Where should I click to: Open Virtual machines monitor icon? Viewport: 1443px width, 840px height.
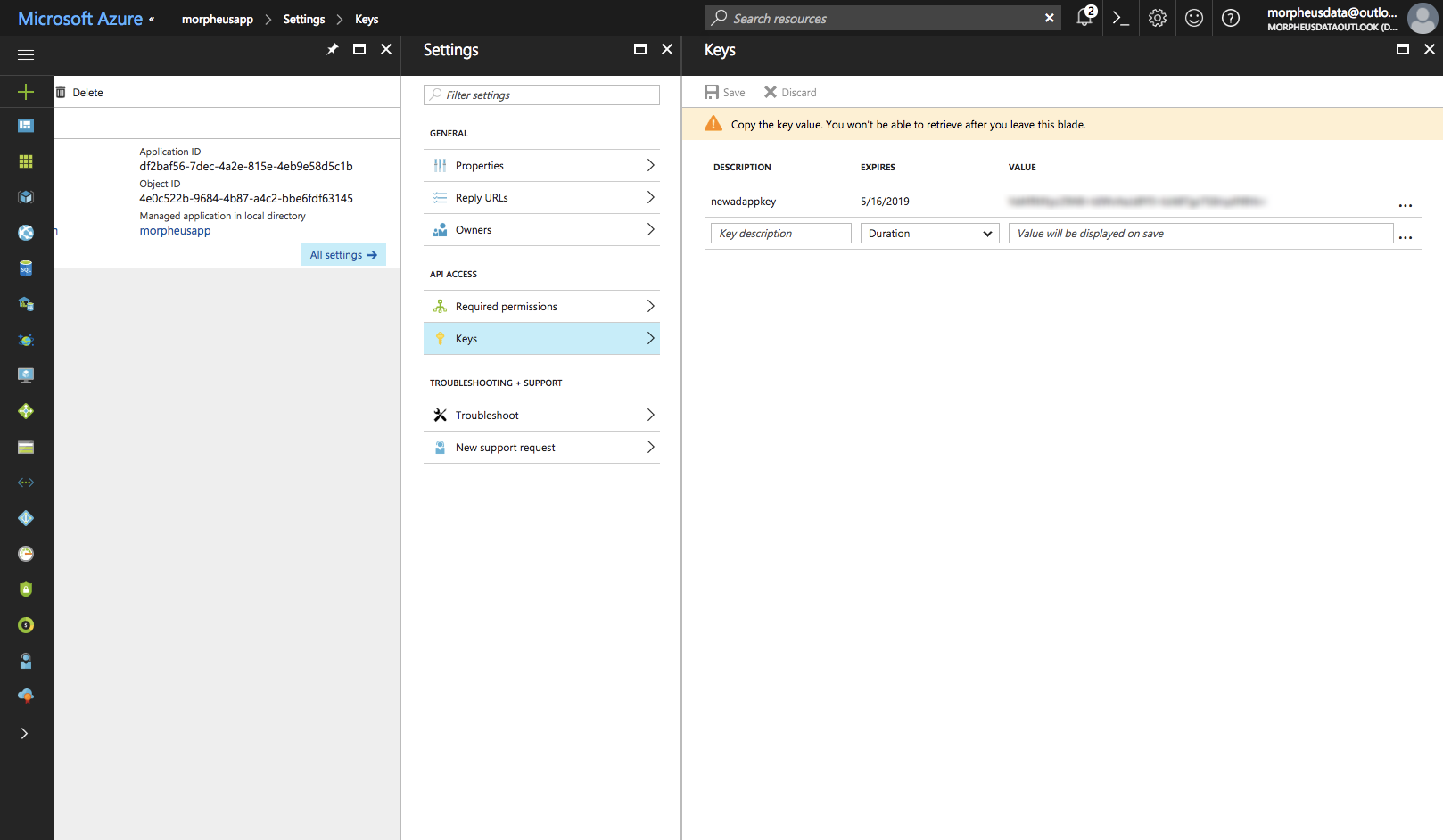(x=26, y=375)
